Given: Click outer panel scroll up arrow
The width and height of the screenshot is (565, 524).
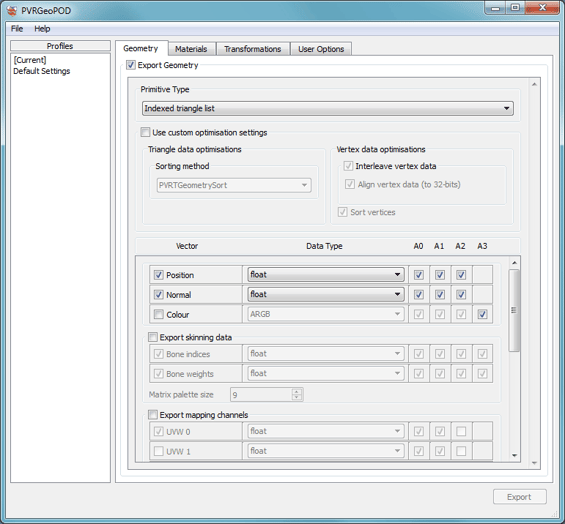Looking at the screenshot, I should pos(534,84).
